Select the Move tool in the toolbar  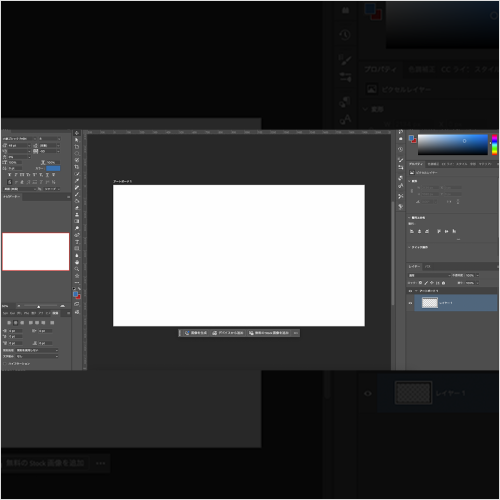coord(77,133)
